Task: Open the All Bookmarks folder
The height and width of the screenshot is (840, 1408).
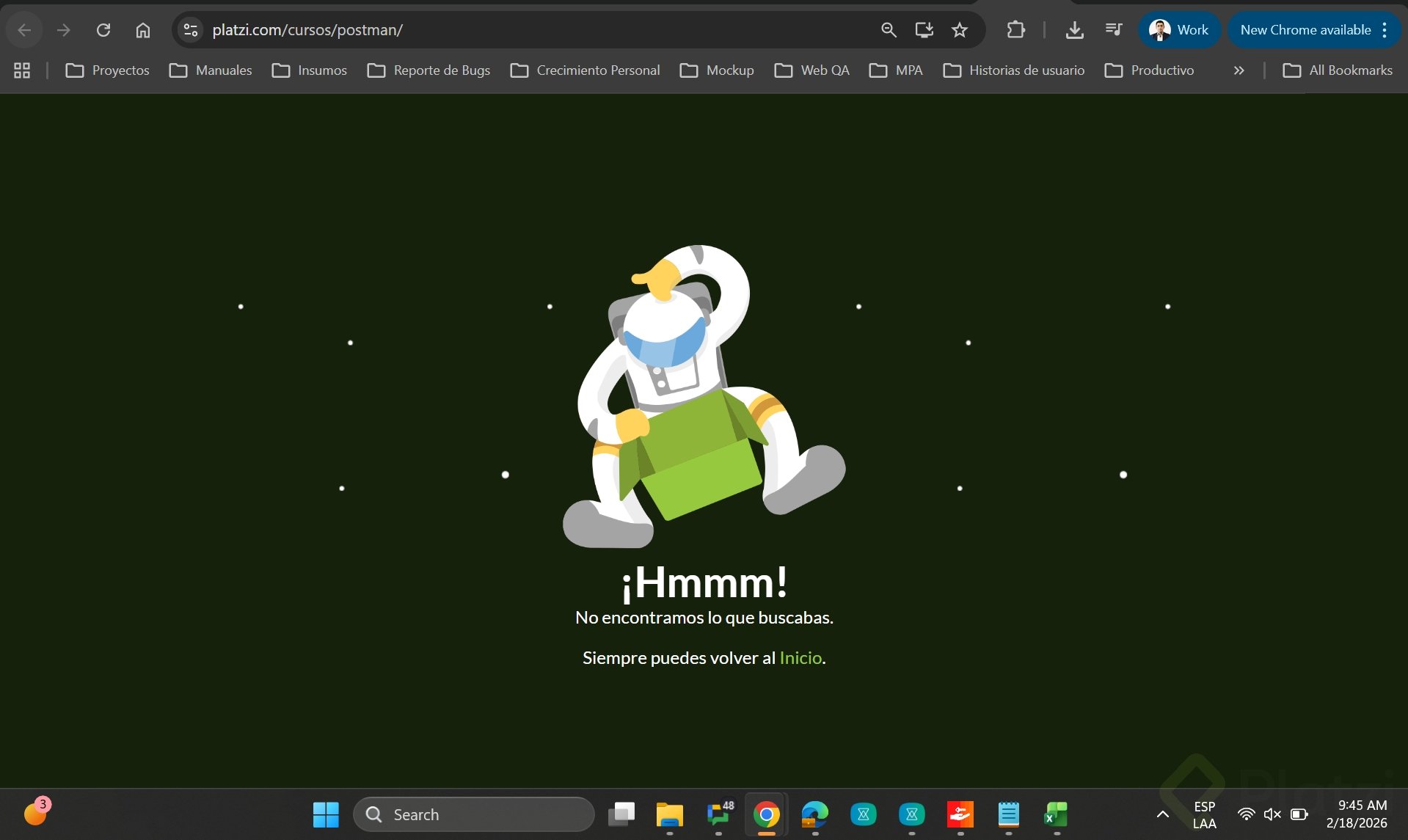Action: pos(1337,70)
